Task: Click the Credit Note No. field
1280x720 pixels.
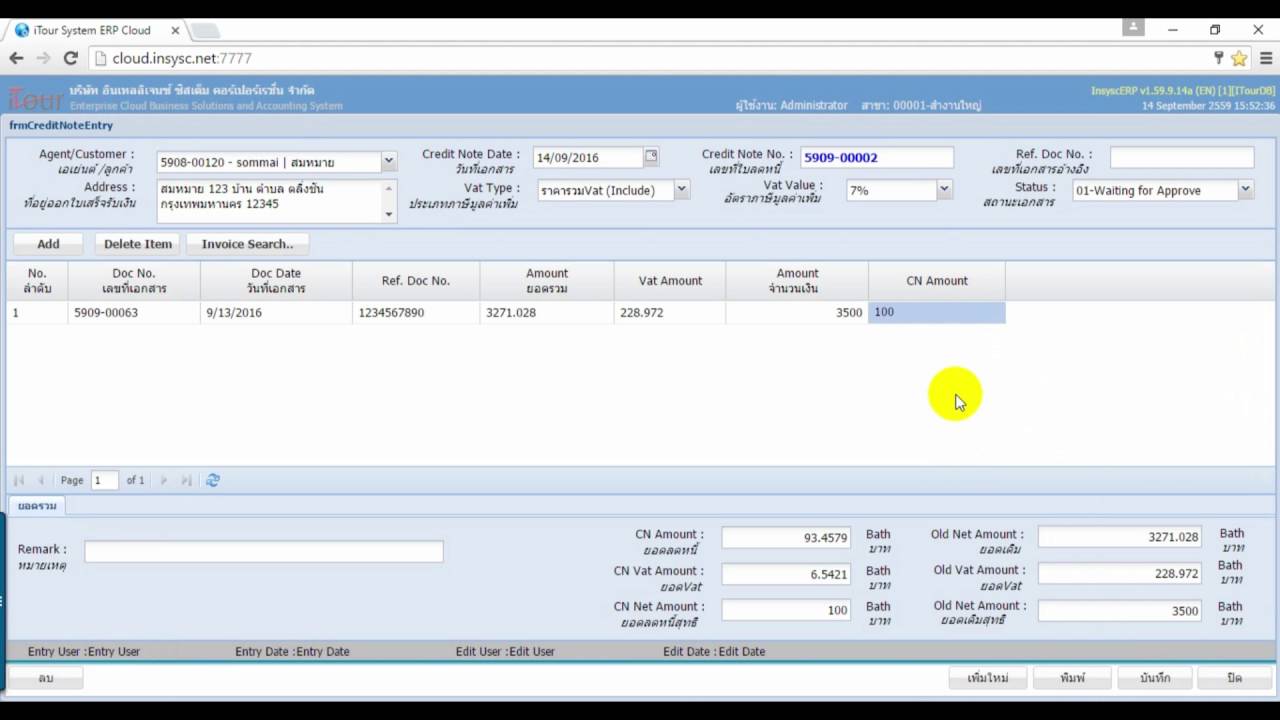Action: click(876, 157)
